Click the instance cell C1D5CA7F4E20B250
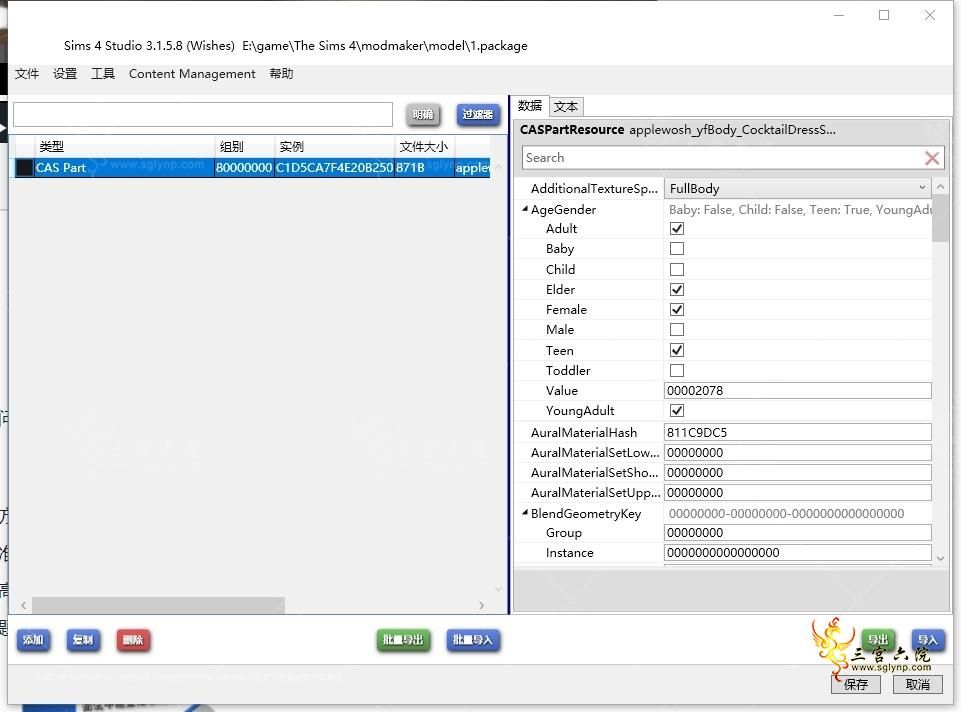Screen dimensions: 961x712 pyautogui.click(x=334, y=167)
